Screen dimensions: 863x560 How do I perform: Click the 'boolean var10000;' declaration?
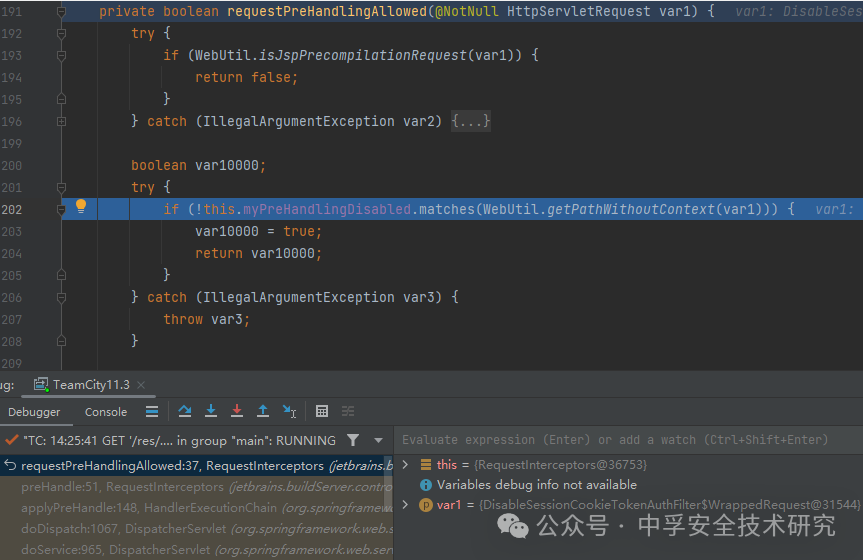pos(198,165)
